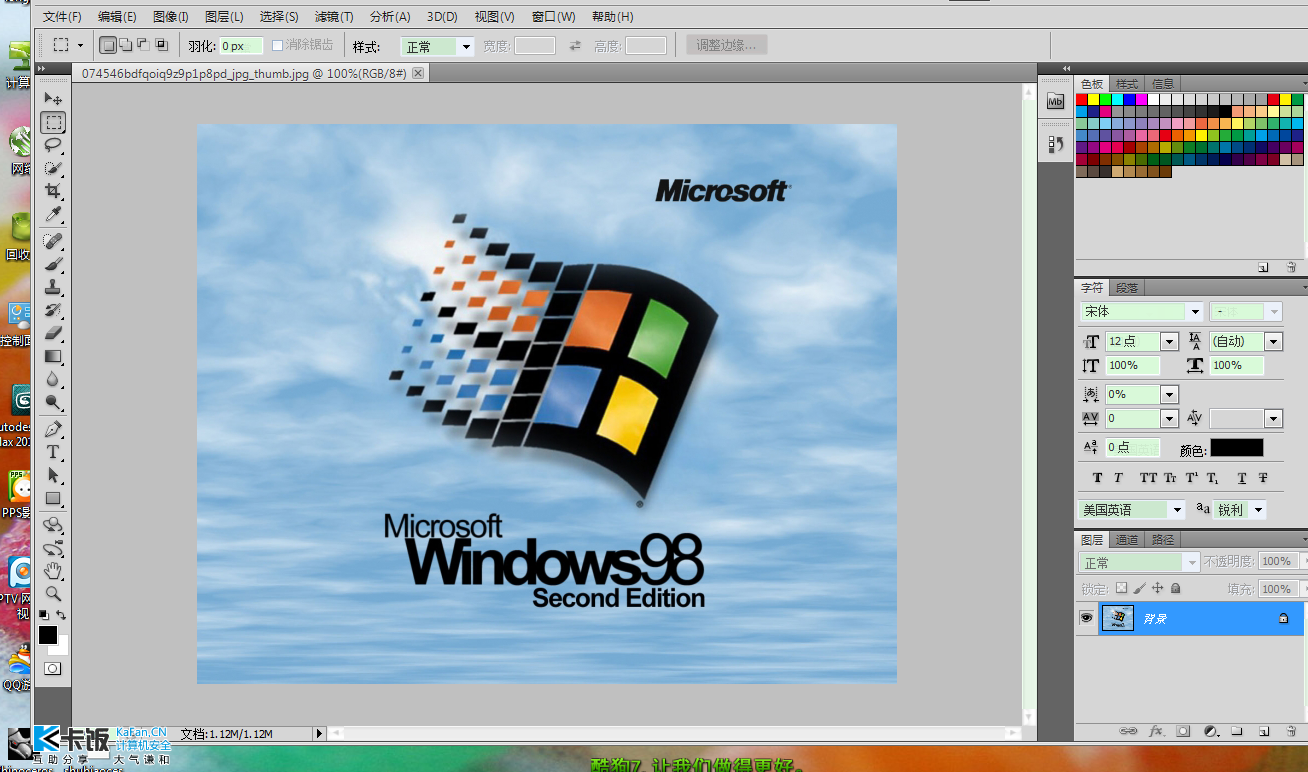This screenshot has height=772, width=1308.
Task: Reset default foreground and background colors
Action: point(44,615)
